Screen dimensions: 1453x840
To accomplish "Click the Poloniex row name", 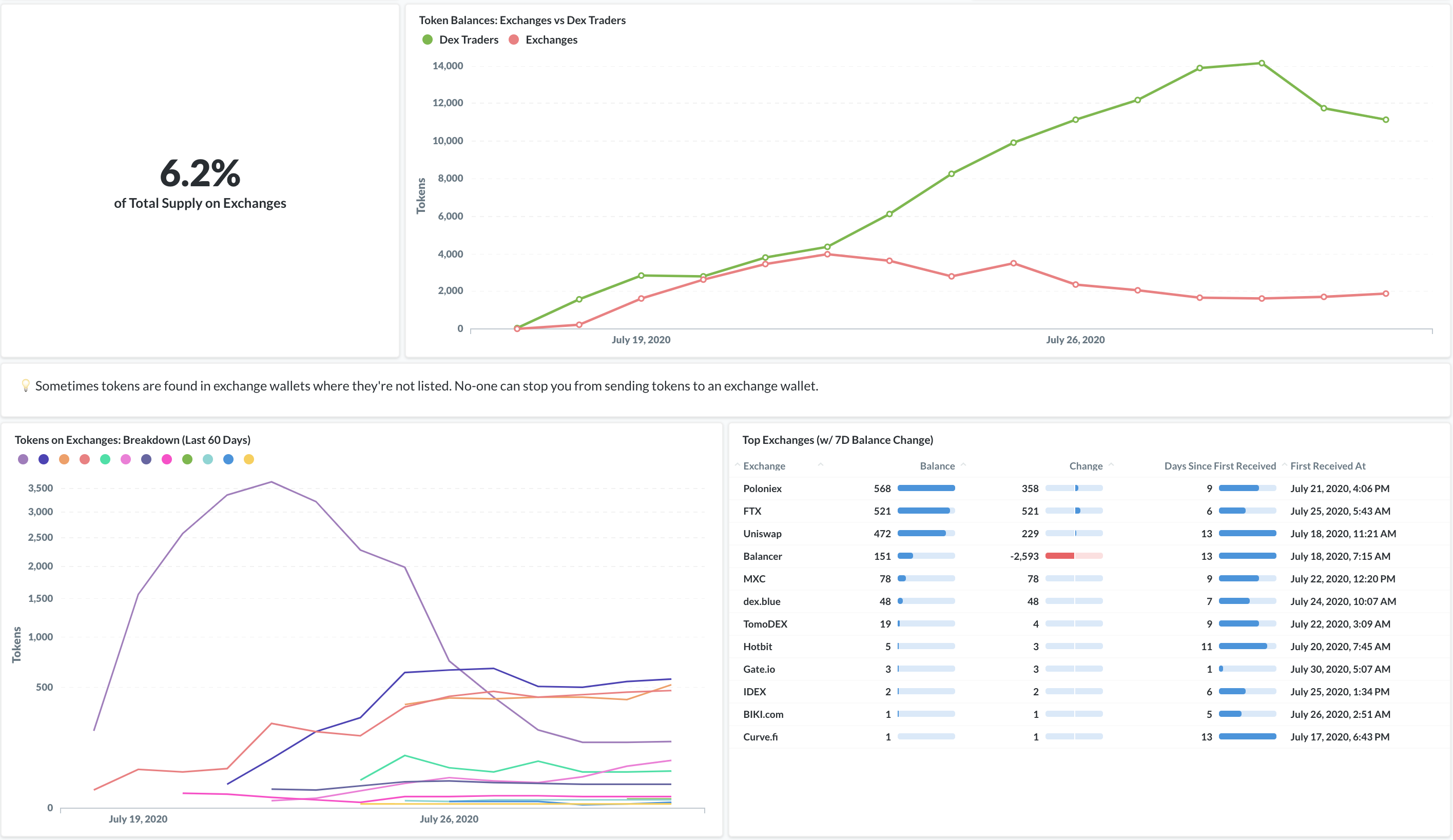I will (762, 489).
